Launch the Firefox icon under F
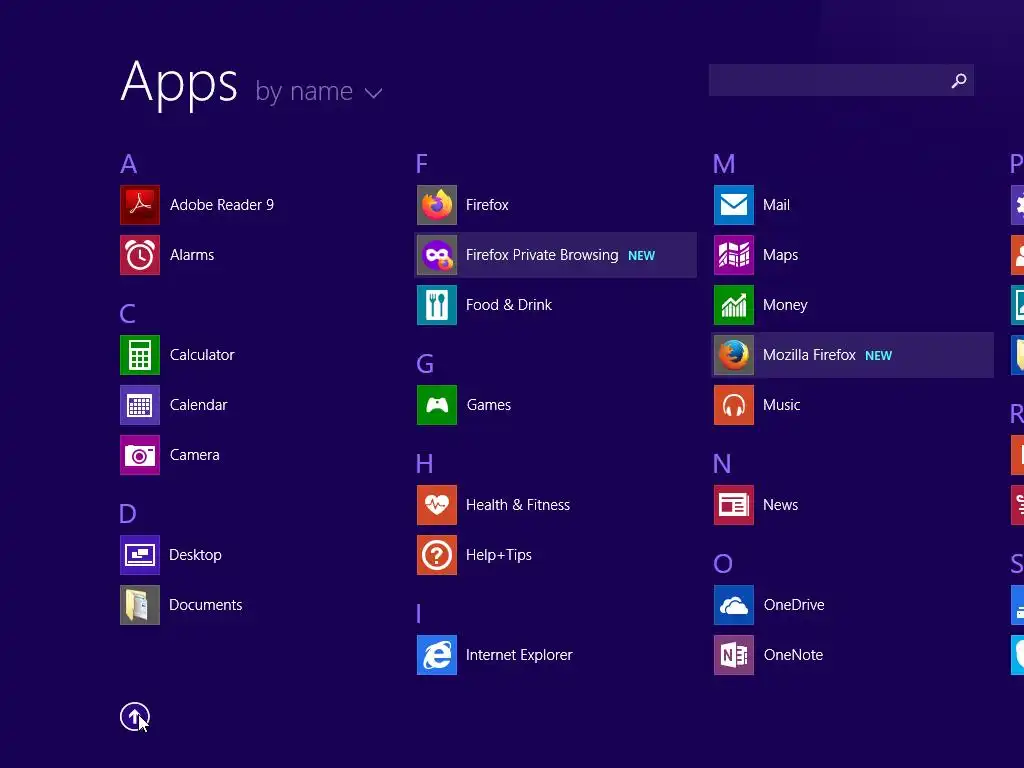The height and width of the screenshot is (768, 1024). 437,205
